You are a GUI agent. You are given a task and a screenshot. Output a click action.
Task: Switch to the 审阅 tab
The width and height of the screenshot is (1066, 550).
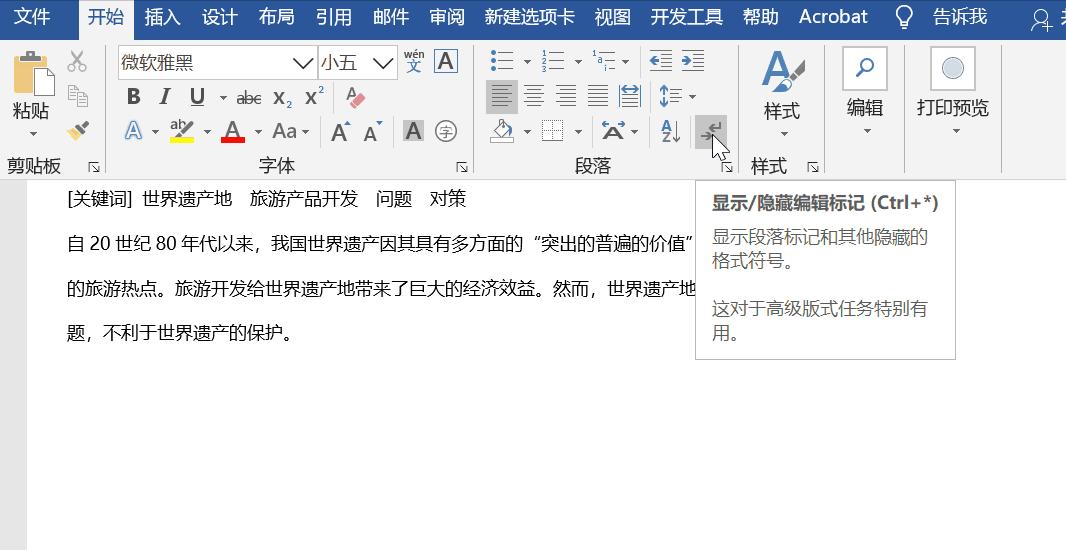point(447,16)
